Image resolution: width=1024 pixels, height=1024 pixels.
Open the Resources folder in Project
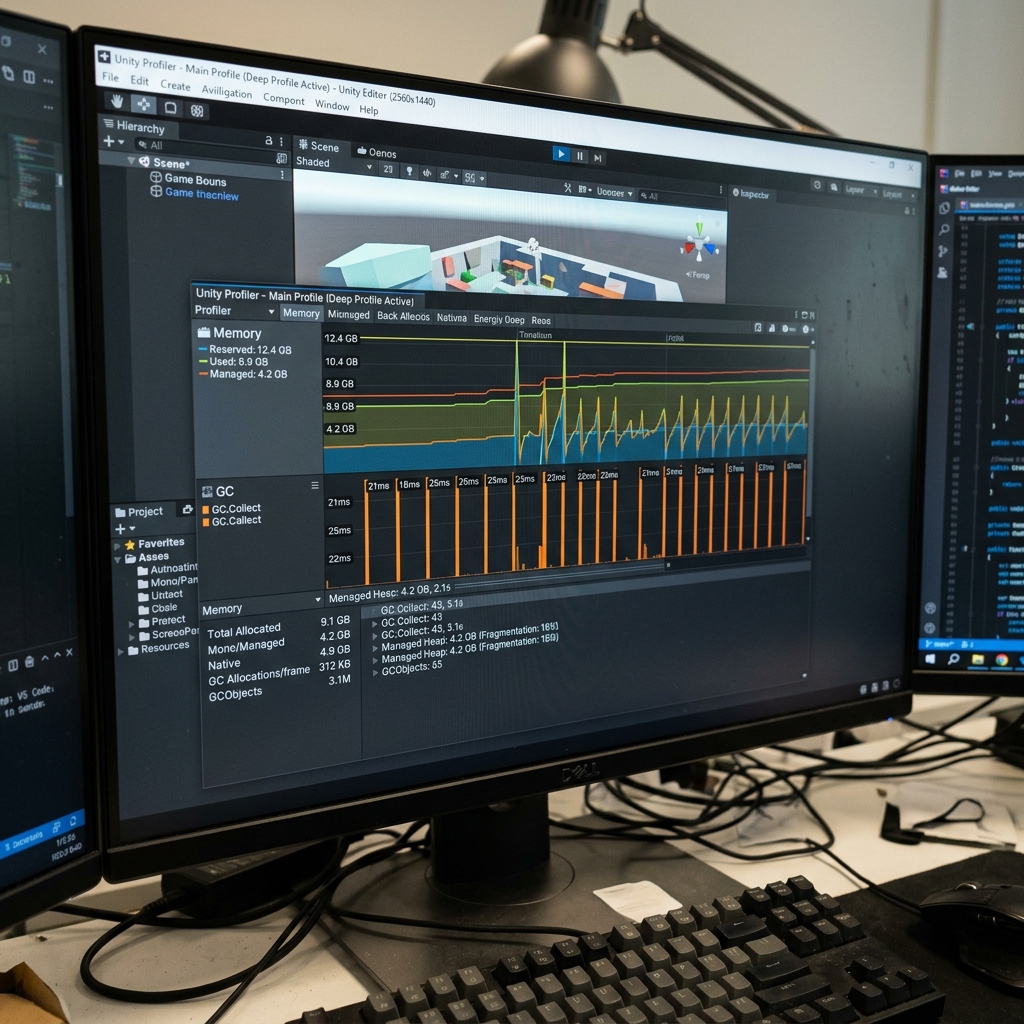[x=159, y=648]
